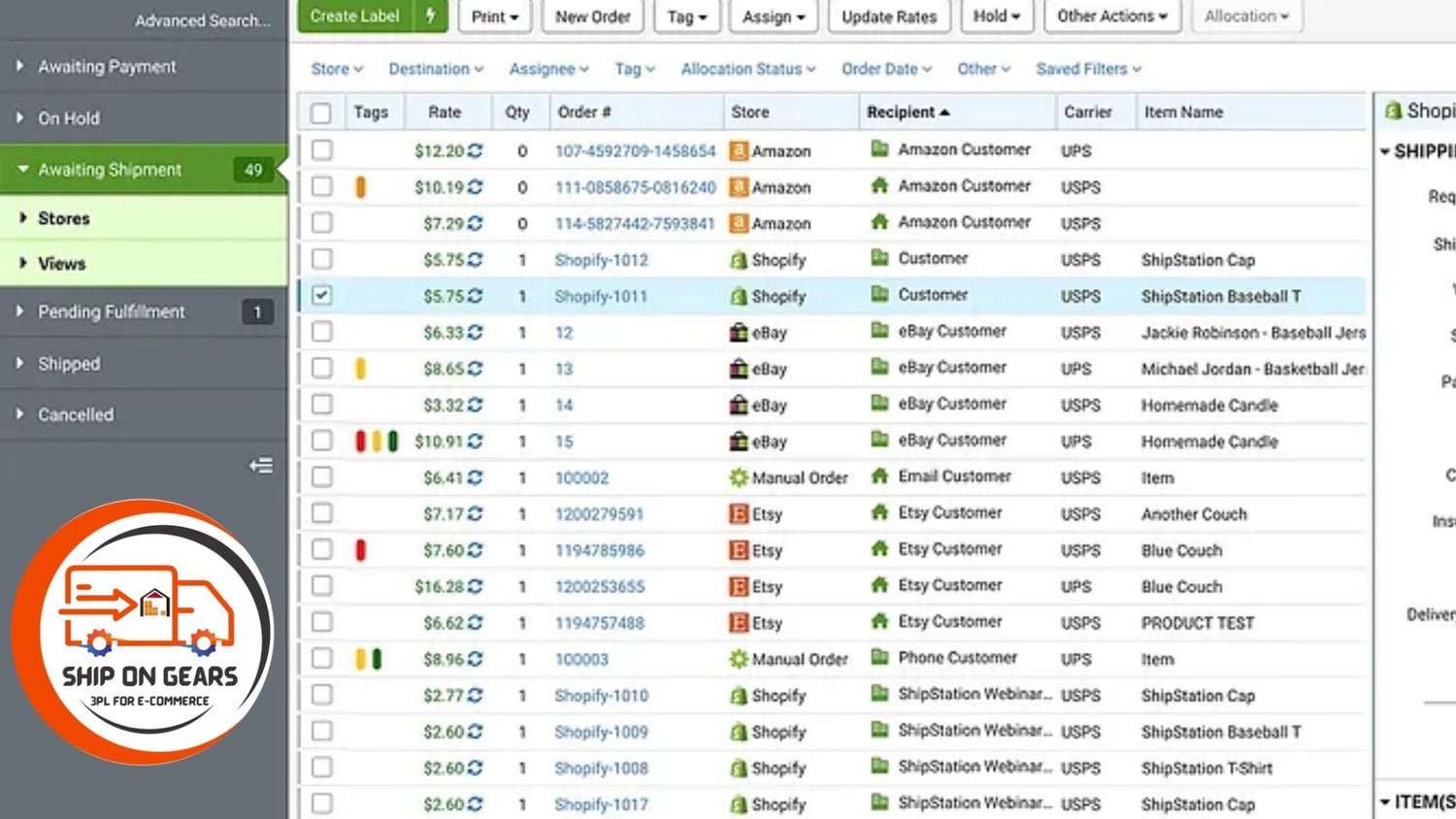
Task: Check the box for manual order 100002
Action: point(322,476)
